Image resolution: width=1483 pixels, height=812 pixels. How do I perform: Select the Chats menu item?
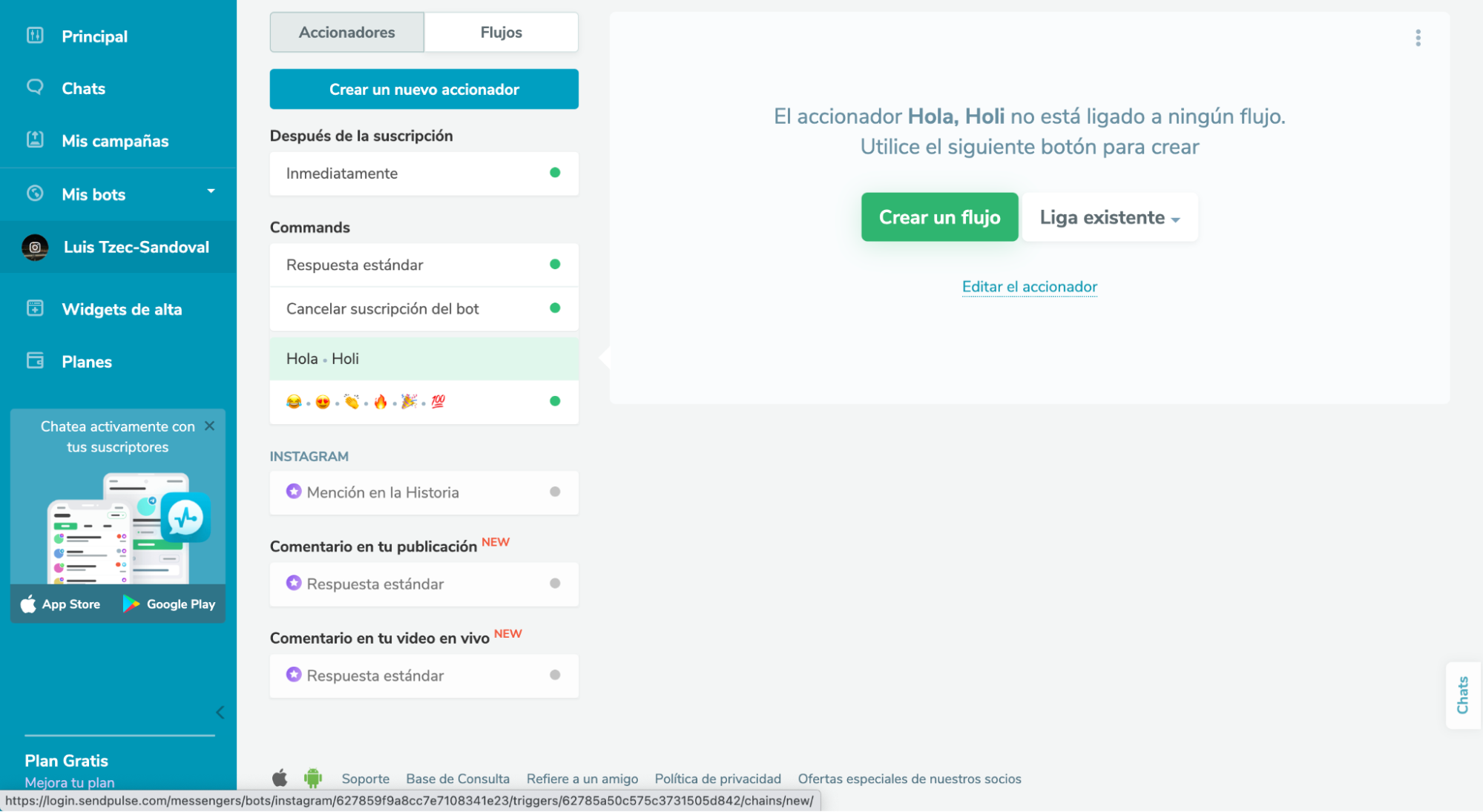tap(84, 88)
